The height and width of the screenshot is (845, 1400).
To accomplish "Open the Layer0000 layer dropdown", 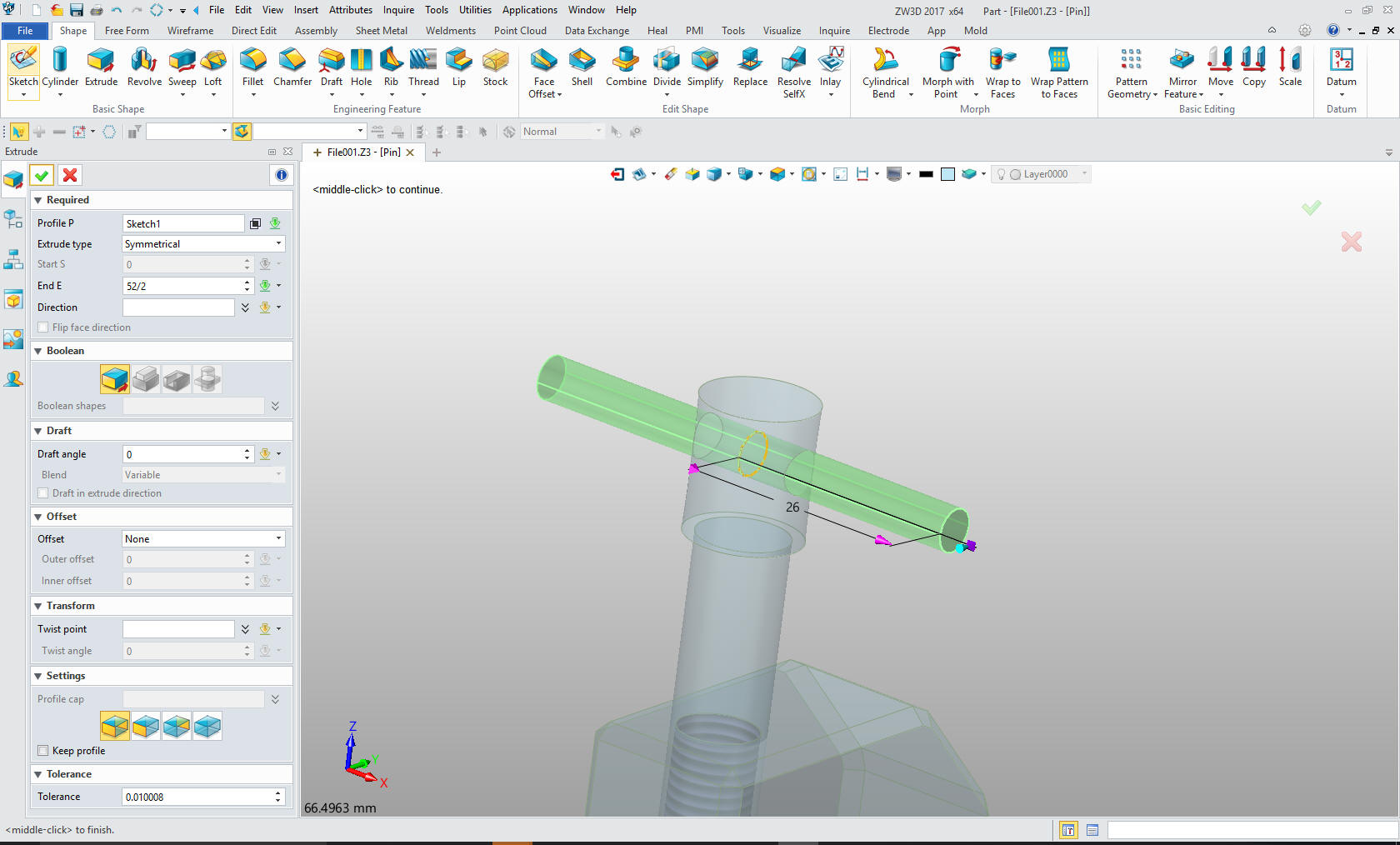I will [1084, 174].
